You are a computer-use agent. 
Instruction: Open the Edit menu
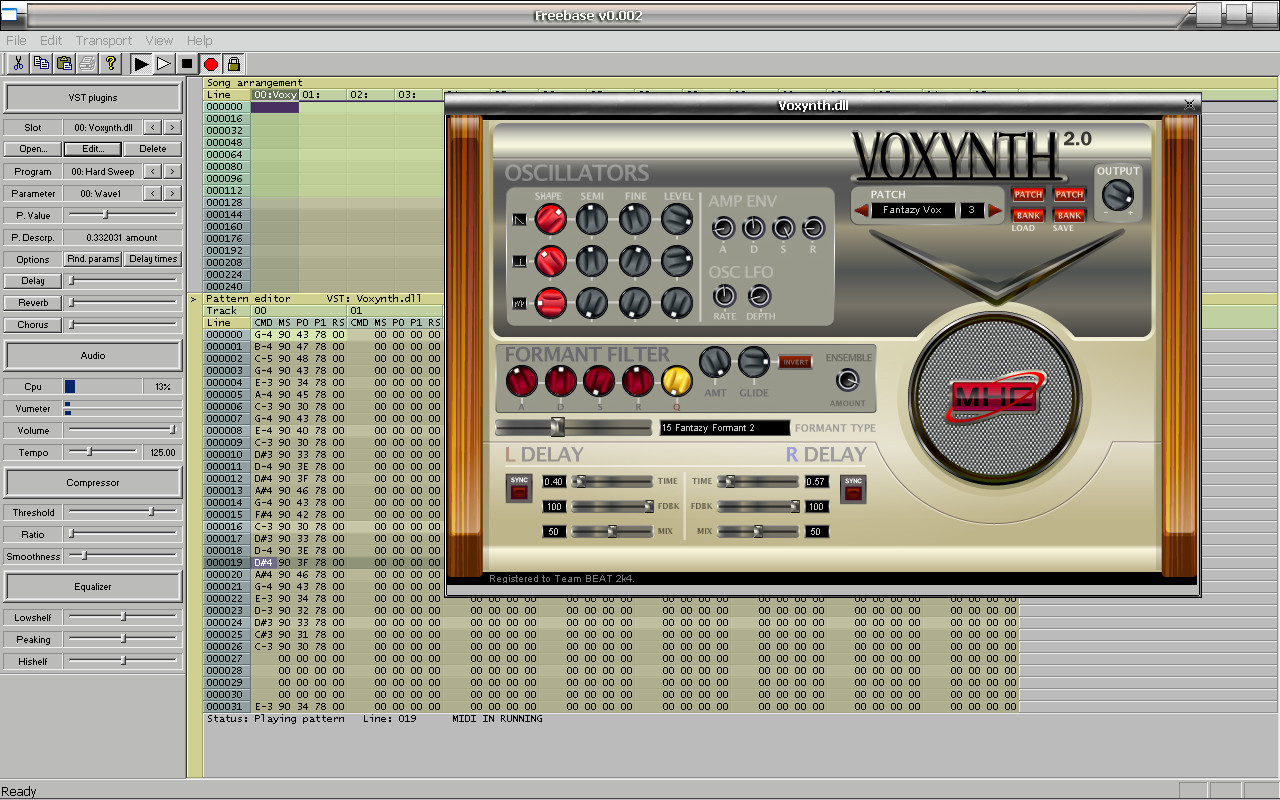click(x=51, y=40)
